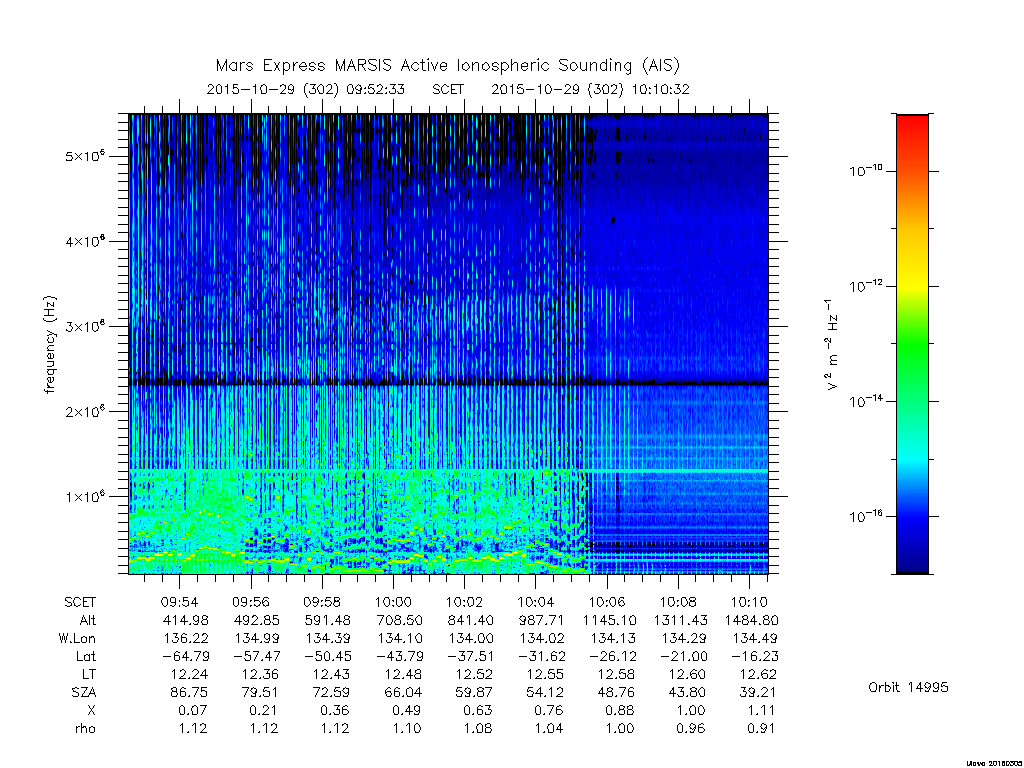Click the 5×10⁶ frequency axis label
This screenshot has width=1024, height=768.
[85, 156]
